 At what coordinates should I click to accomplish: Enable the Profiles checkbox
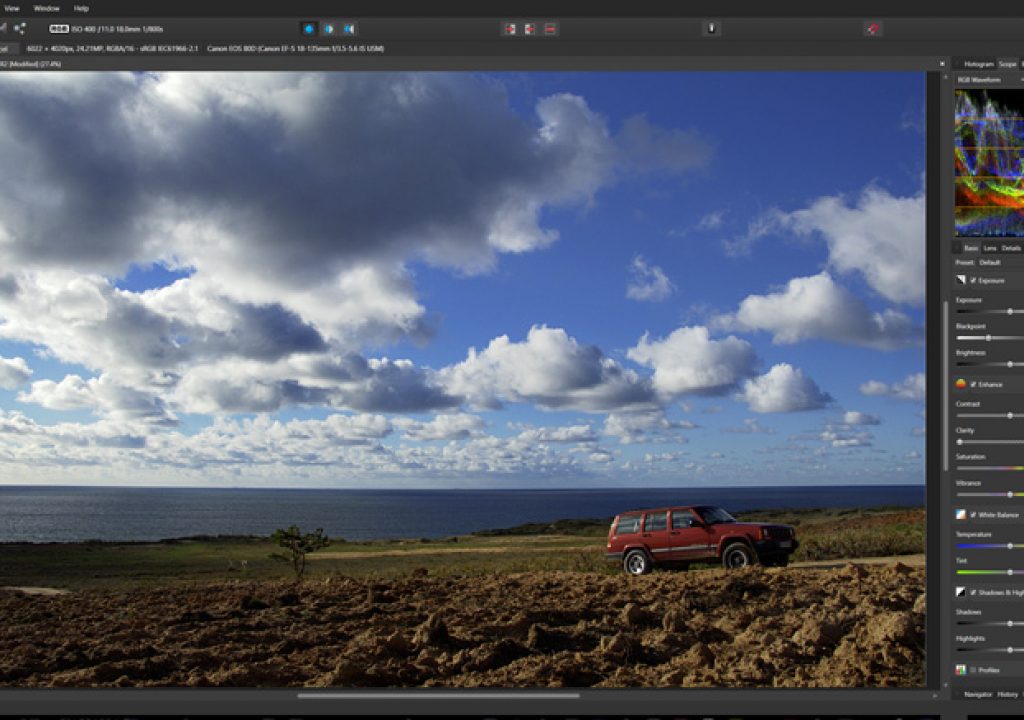point(973,670)
